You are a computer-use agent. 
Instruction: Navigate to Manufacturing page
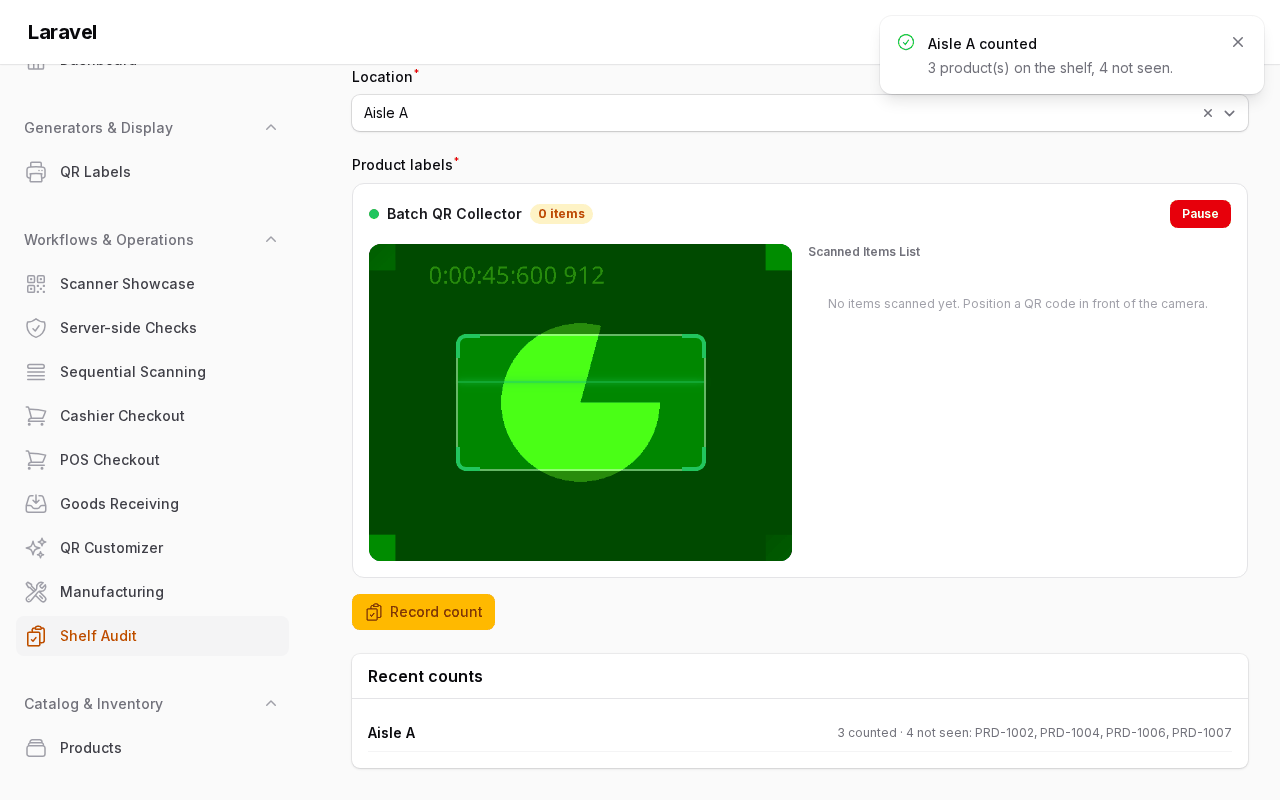(x=152, y=592)
